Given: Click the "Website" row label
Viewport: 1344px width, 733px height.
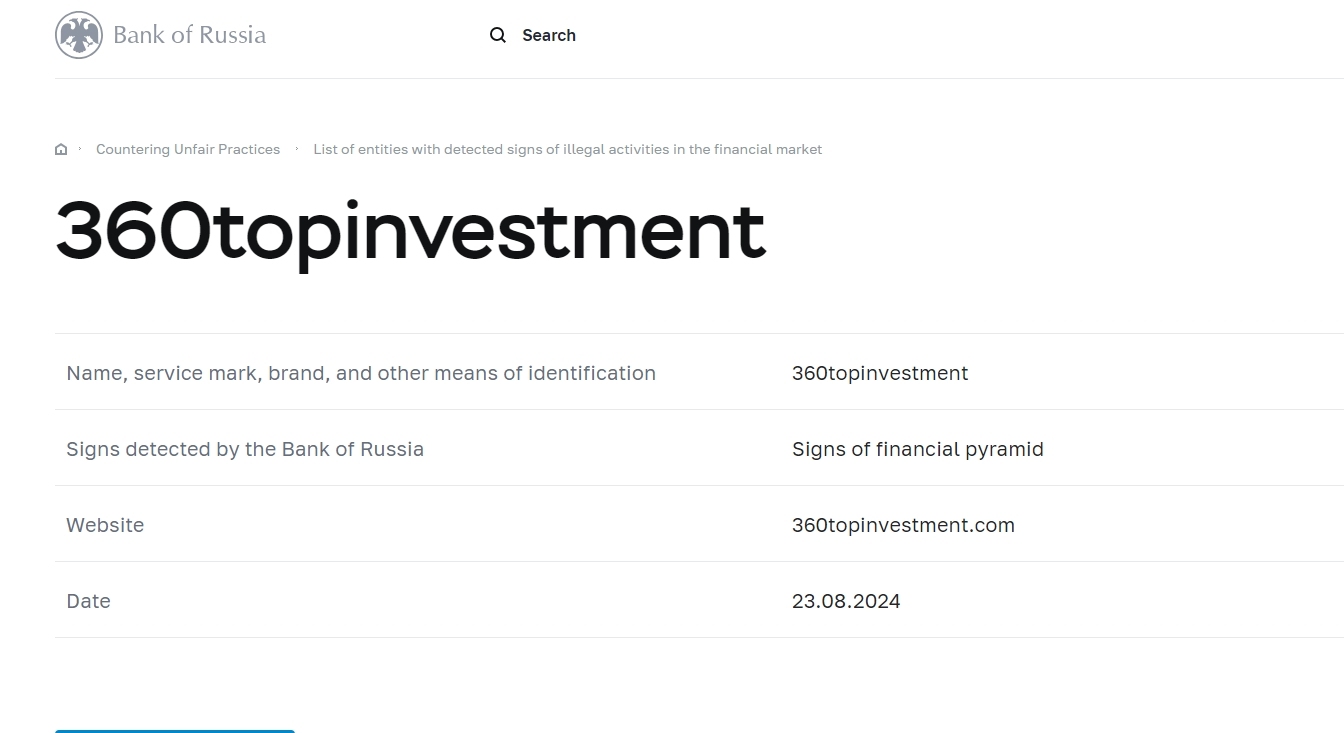Looking at the screenshot, I should [x=105, y=525].
